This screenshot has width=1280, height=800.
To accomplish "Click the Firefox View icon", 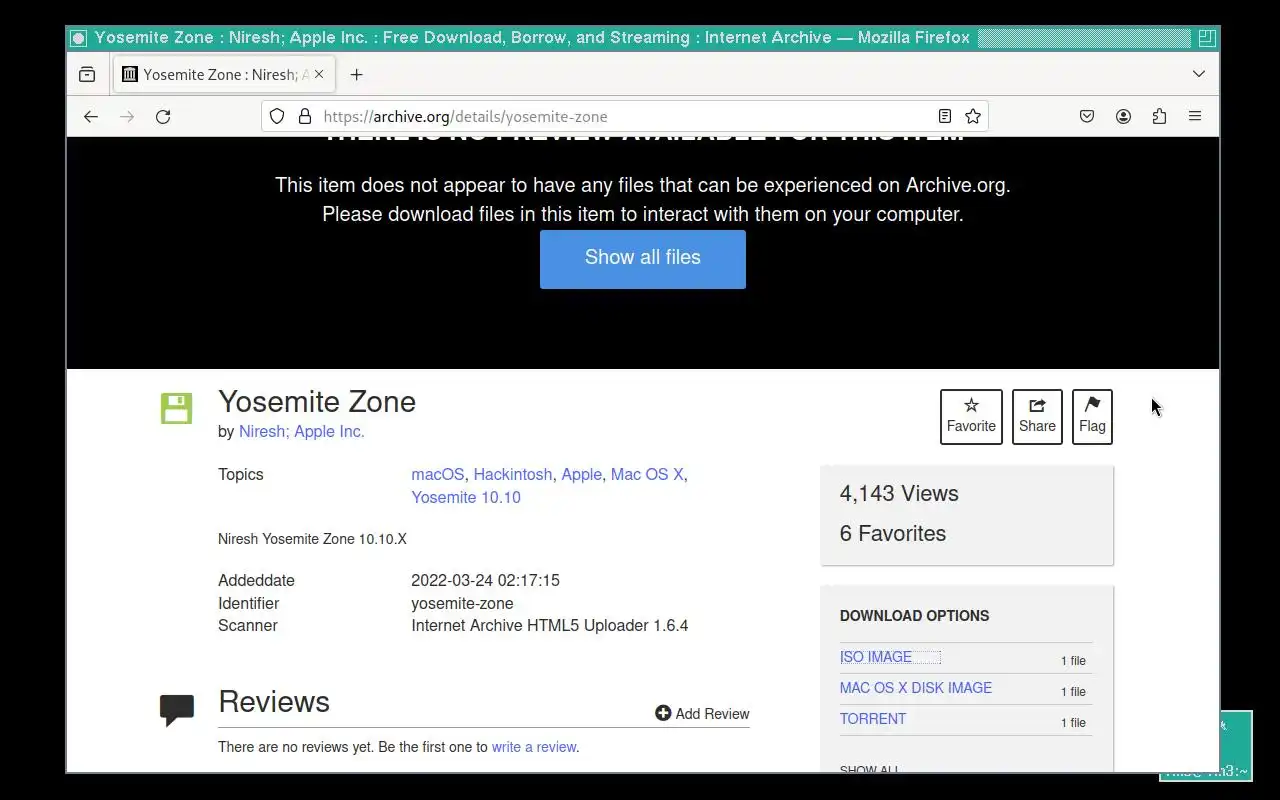I will pyautogui.click(x=87, y=74).
